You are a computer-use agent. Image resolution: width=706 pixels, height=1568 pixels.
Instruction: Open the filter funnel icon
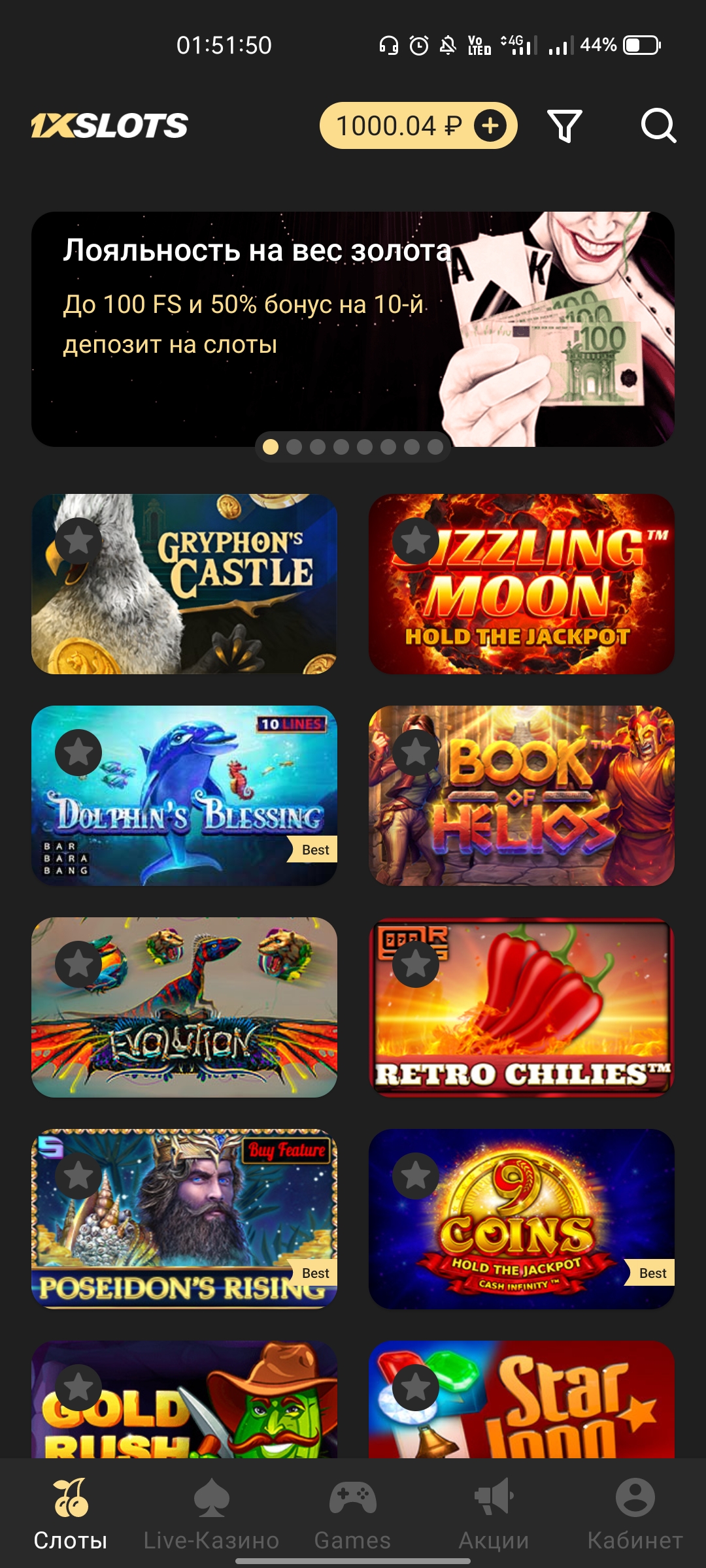565,125
